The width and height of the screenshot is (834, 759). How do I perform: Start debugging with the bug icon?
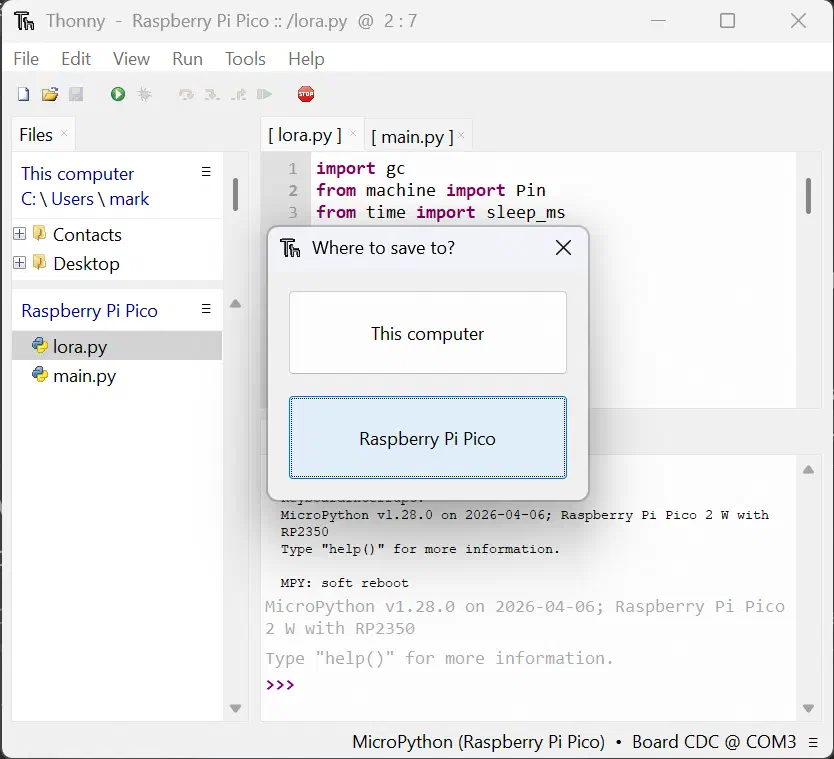144,95
